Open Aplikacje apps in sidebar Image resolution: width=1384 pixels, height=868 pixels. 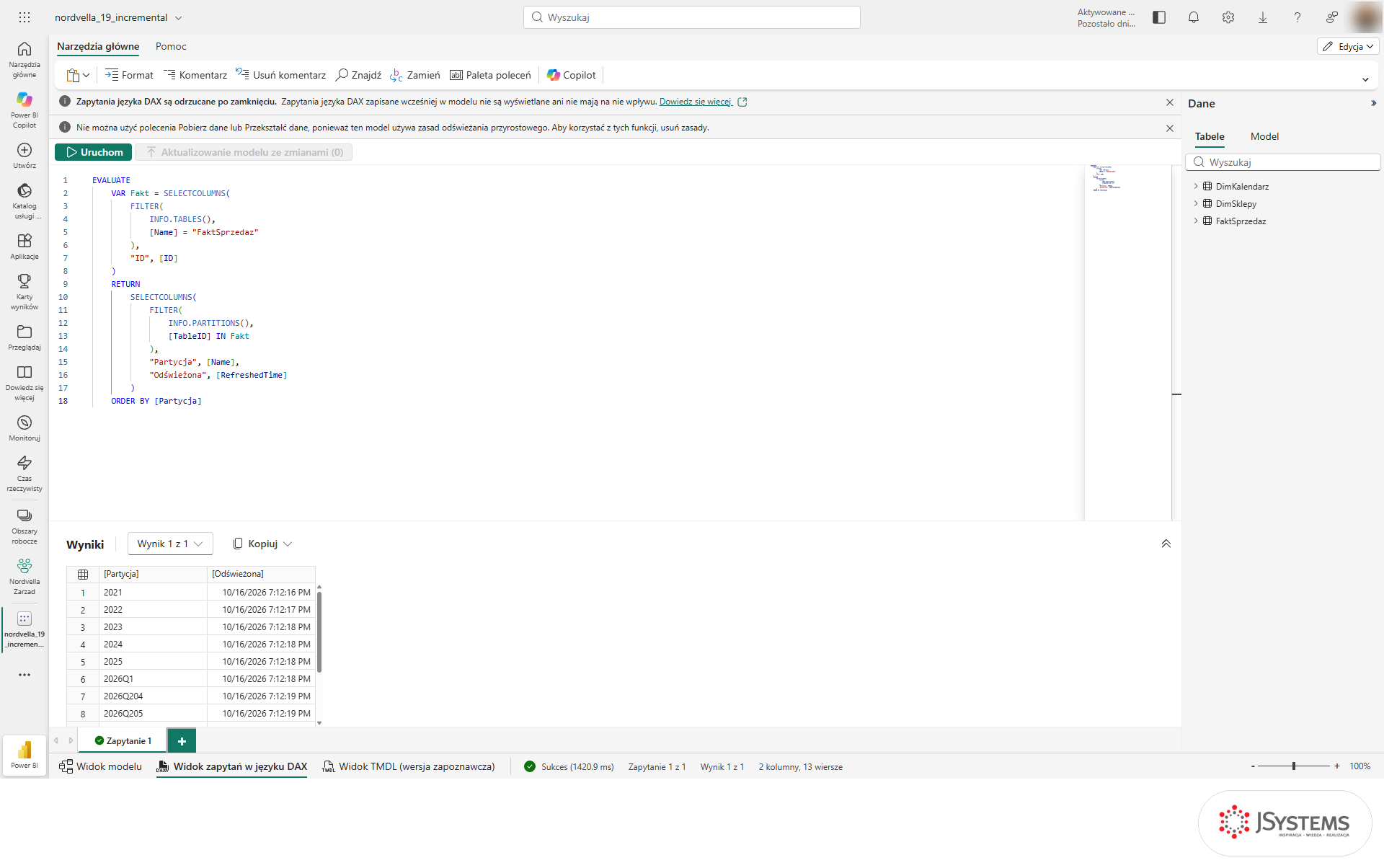25,246
